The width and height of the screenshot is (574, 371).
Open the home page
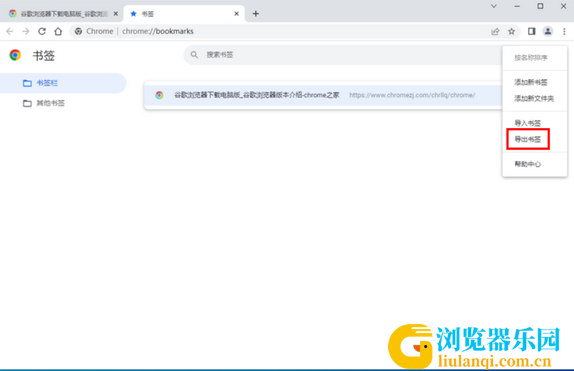point(58,31)
